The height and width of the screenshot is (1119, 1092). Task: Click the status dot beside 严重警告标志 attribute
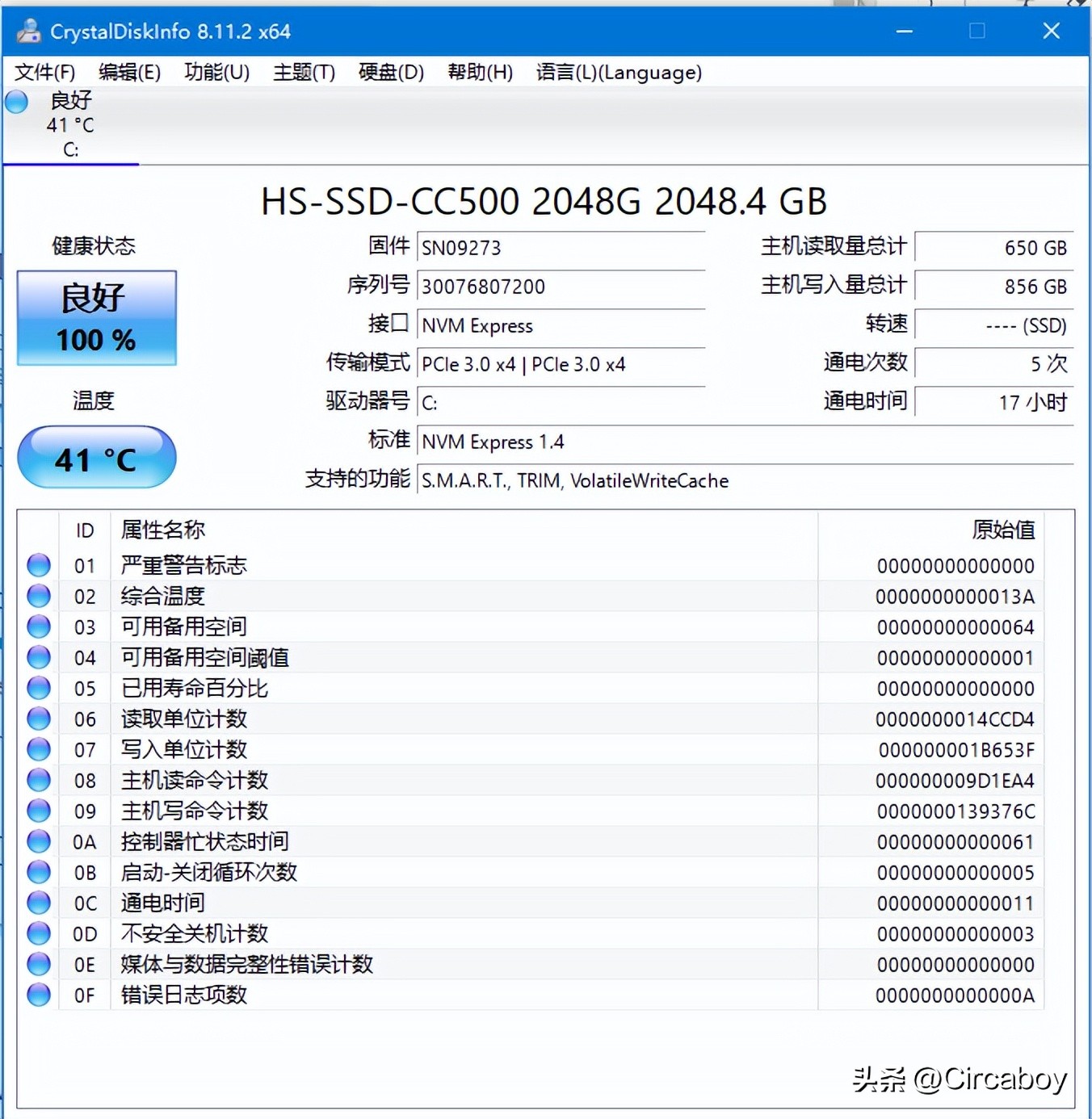(x=38, y=565)
